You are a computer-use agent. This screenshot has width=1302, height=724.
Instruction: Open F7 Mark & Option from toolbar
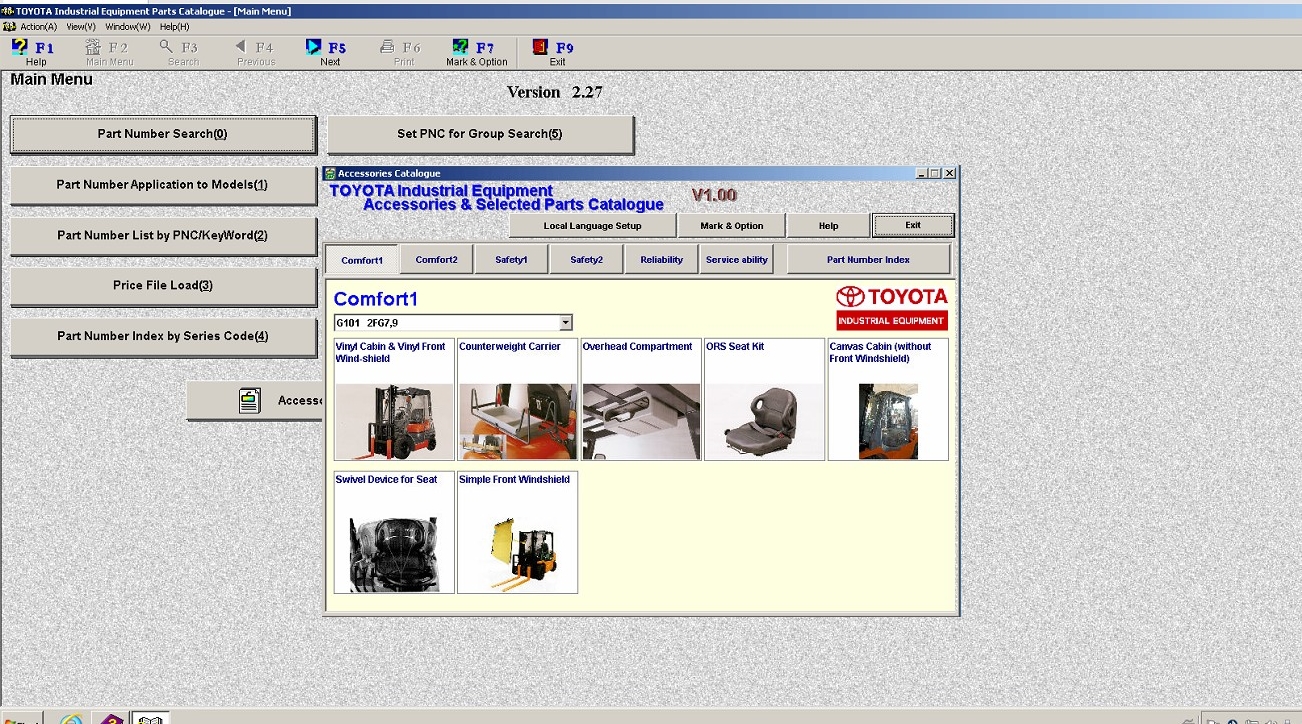[476, 53]
